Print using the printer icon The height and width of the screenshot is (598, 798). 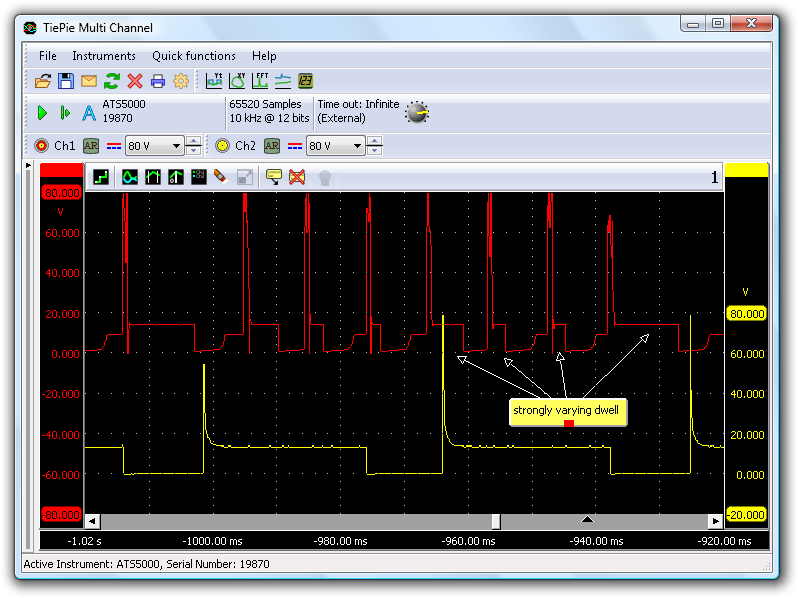tap(158, 81)
